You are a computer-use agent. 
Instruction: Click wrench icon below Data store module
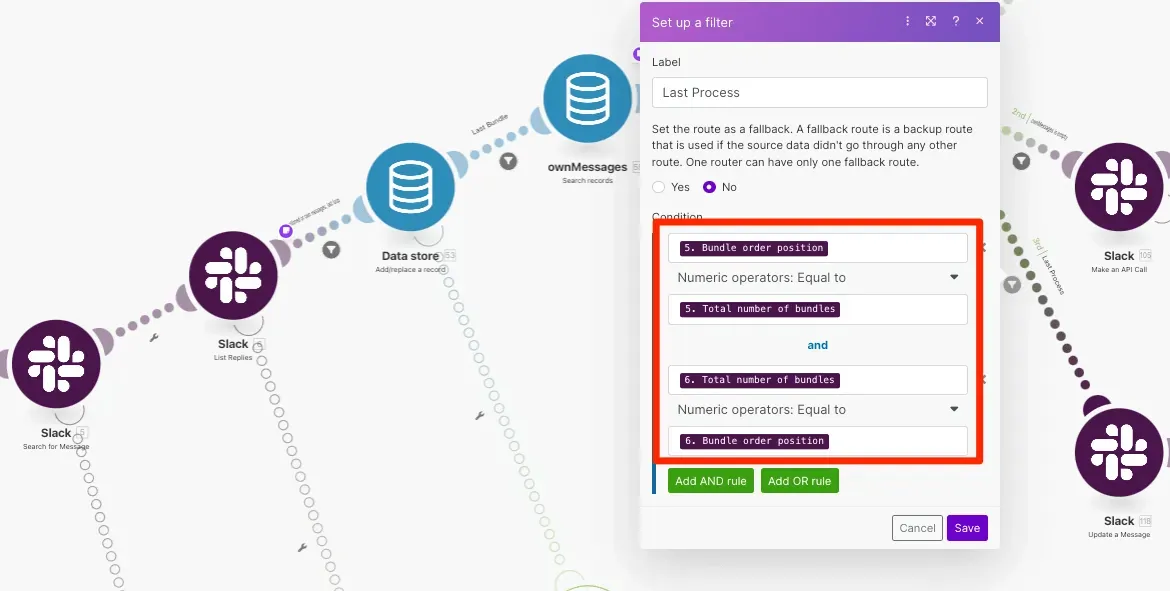[480, 416]
